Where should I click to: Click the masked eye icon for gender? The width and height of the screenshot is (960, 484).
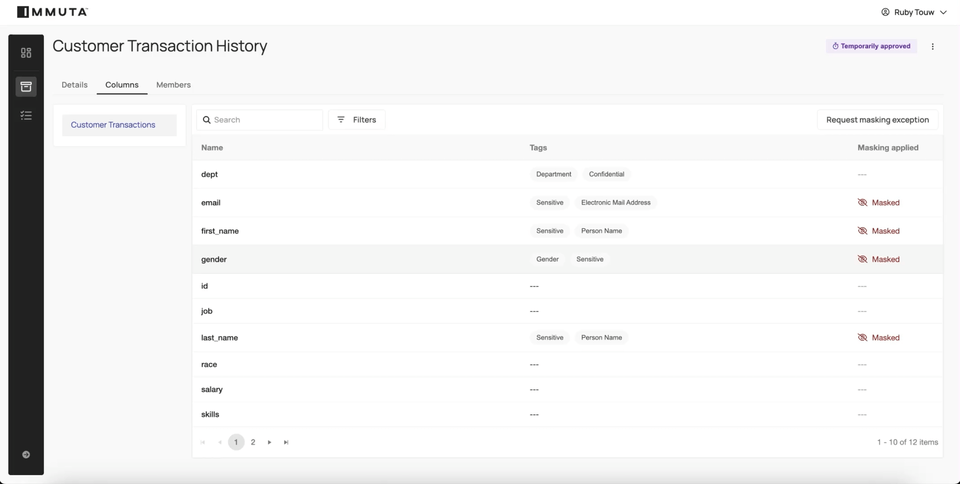pyautogui.click(x=862, y=259)
